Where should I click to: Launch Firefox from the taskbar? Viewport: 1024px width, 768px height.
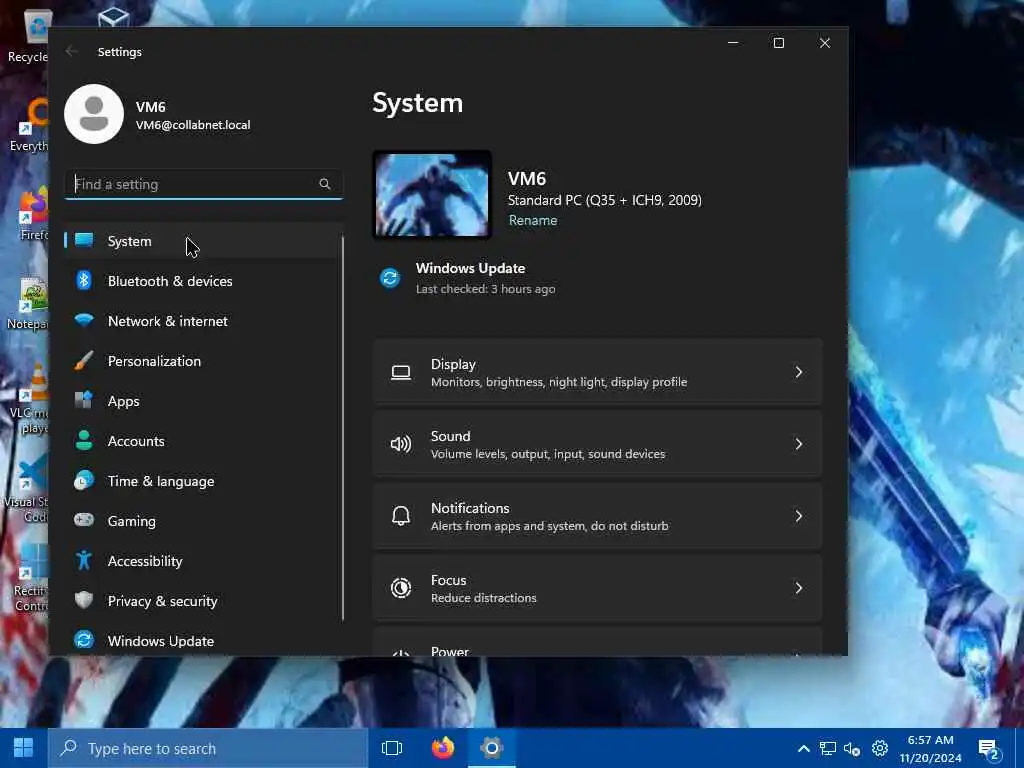[x=443, y=748]
